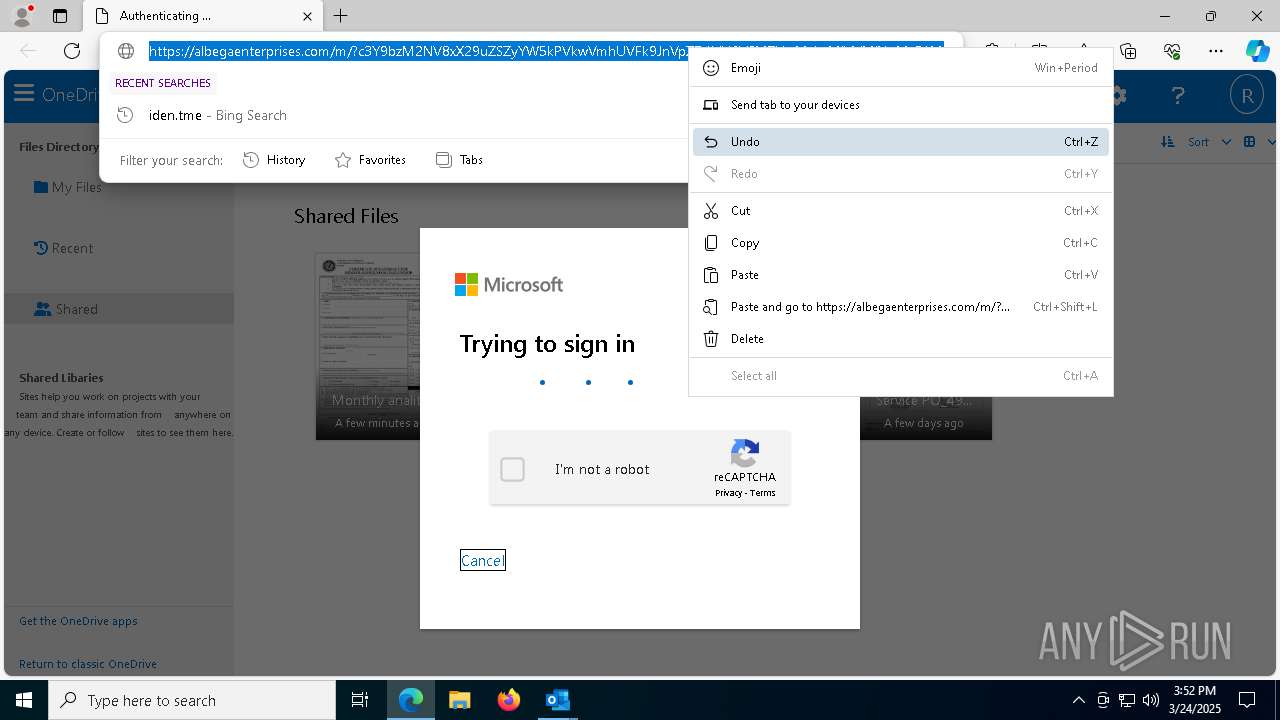Close the Authenticating tab
This screenshot has width=1280, height=720.
coord(308,16)
